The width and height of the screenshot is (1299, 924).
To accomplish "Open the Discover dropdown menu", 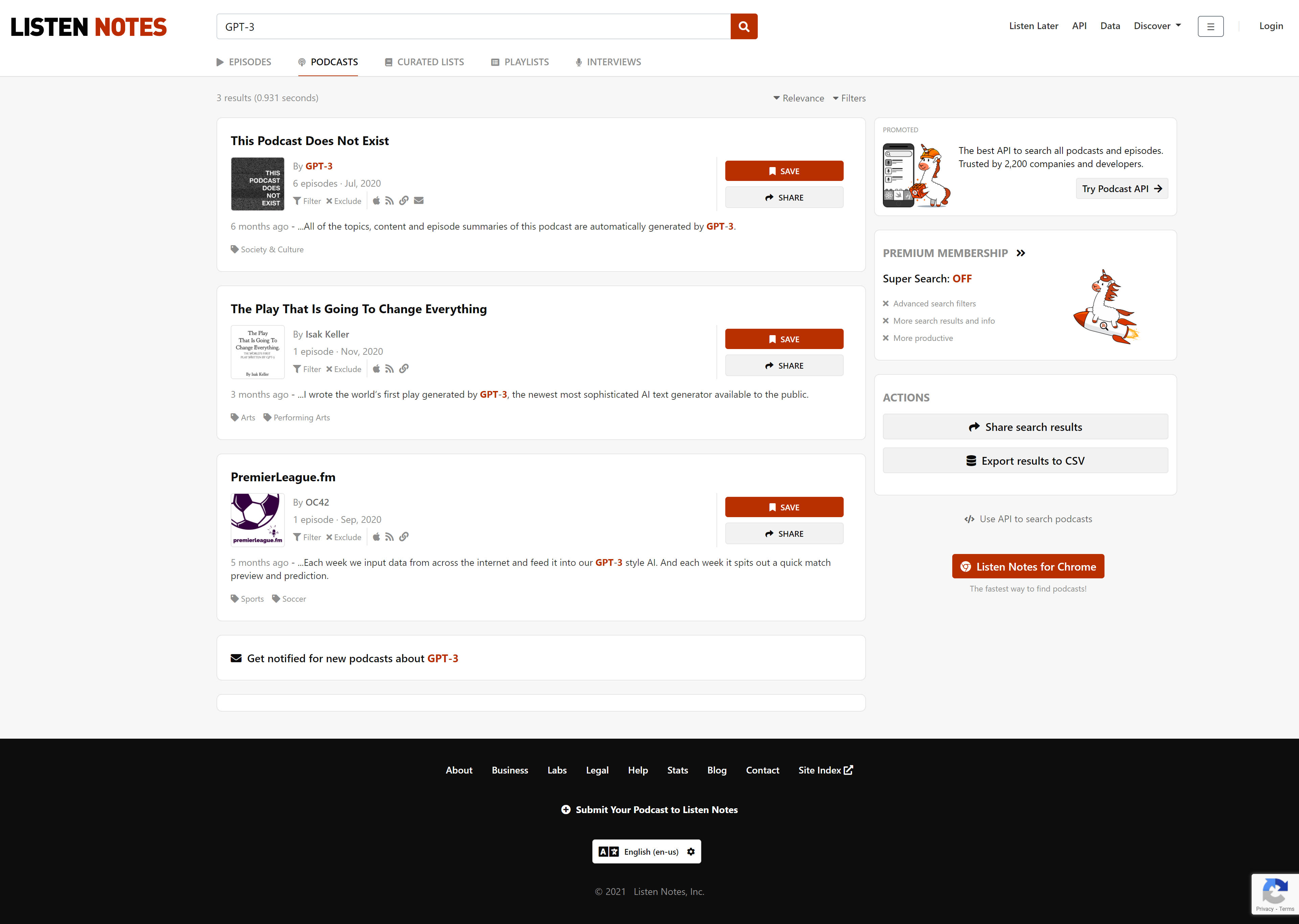I will 1157,26.
